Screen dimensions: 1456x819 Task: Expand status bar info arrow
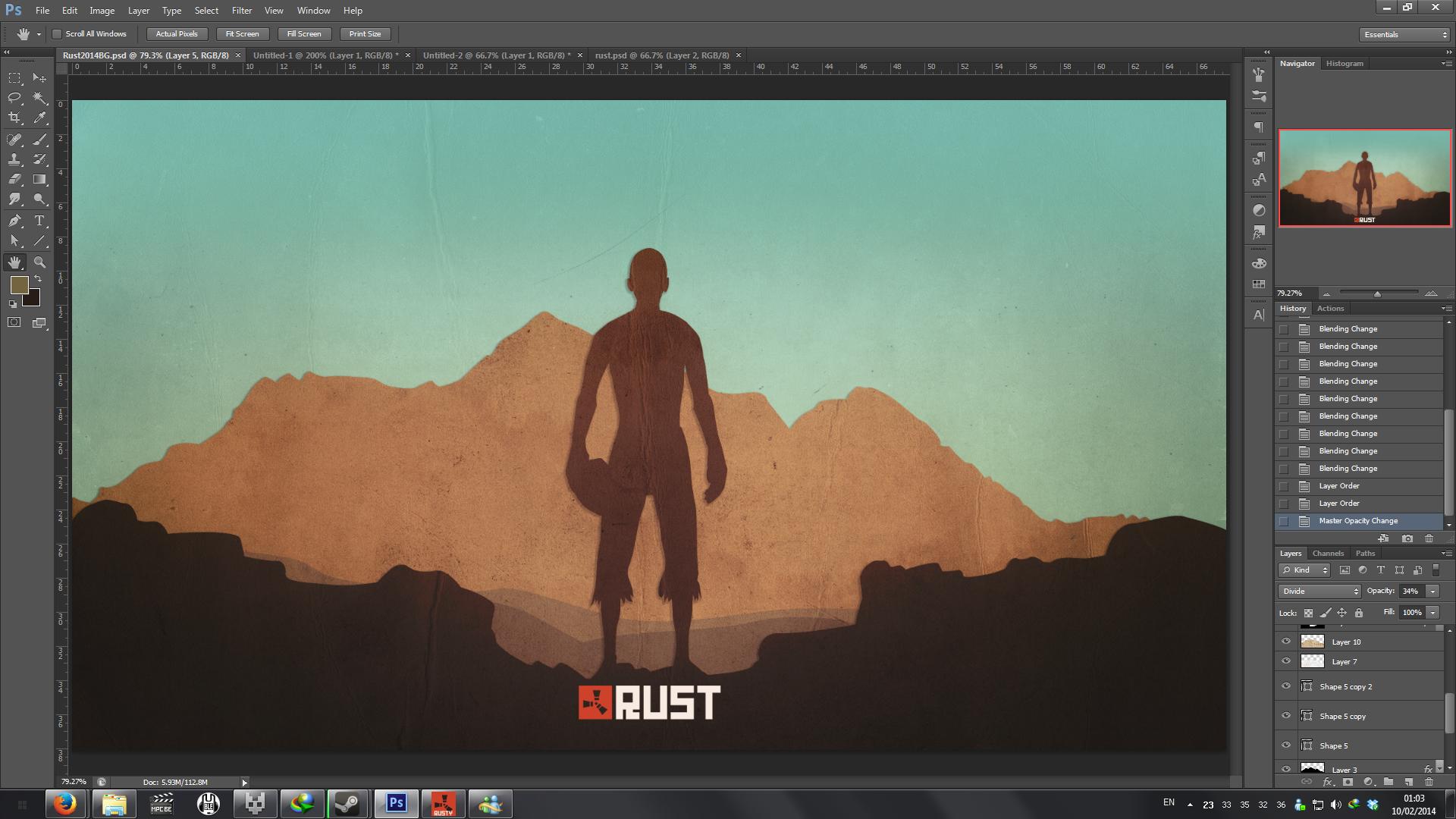tap(244, 782)
